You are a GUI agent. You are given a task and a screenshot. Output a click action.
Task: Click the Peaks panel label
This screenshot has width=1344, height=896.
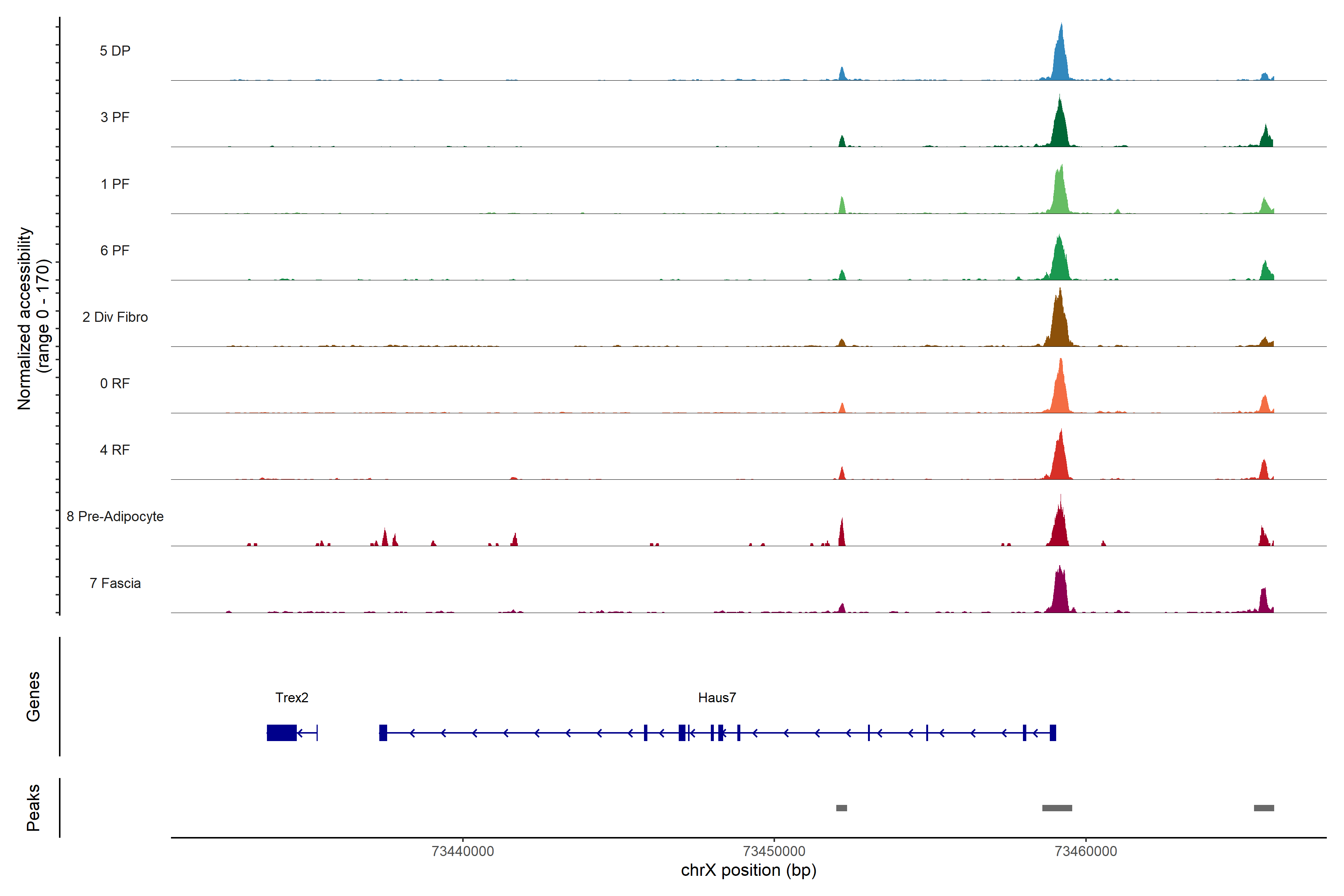click(33, 808)
